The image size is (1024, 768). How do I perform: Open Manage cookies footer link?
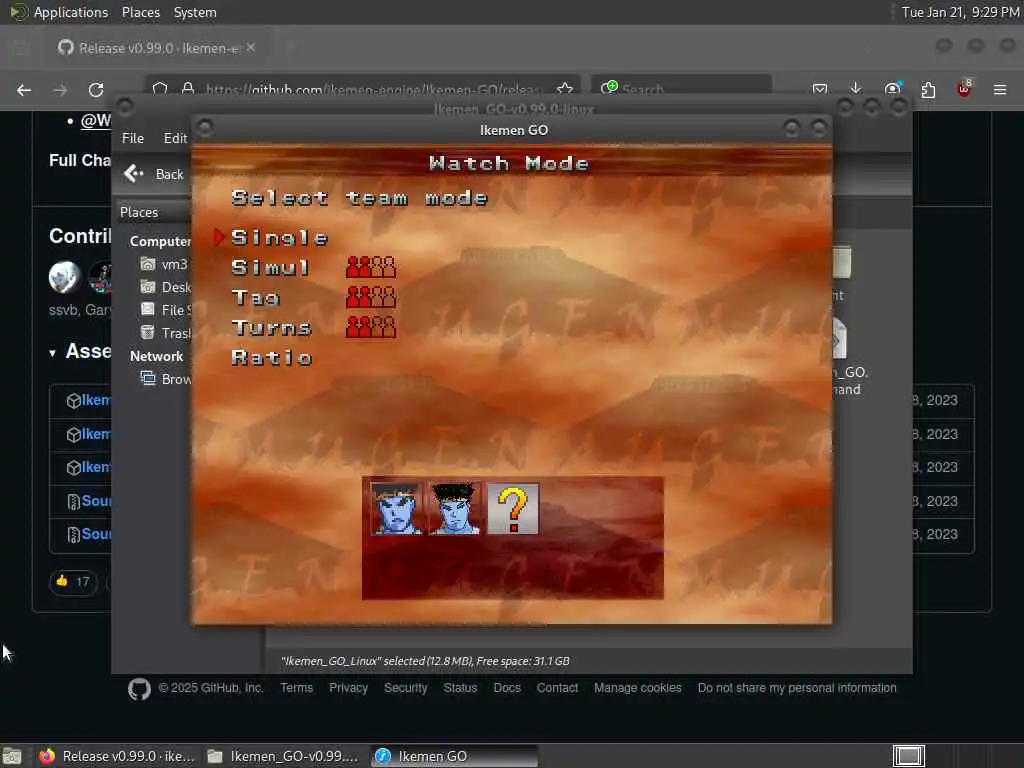[637, 688]
